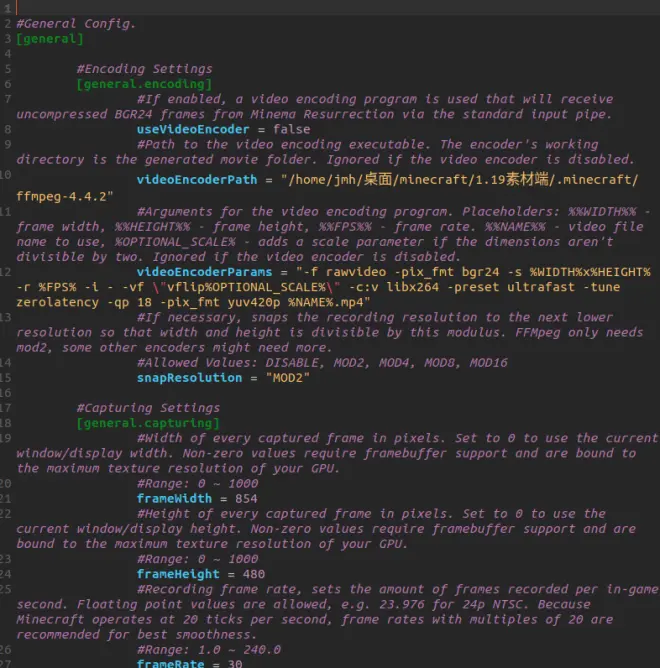Click the videoEncoderPath key
Screen dimensions: 660x668
tap(197, 180)
